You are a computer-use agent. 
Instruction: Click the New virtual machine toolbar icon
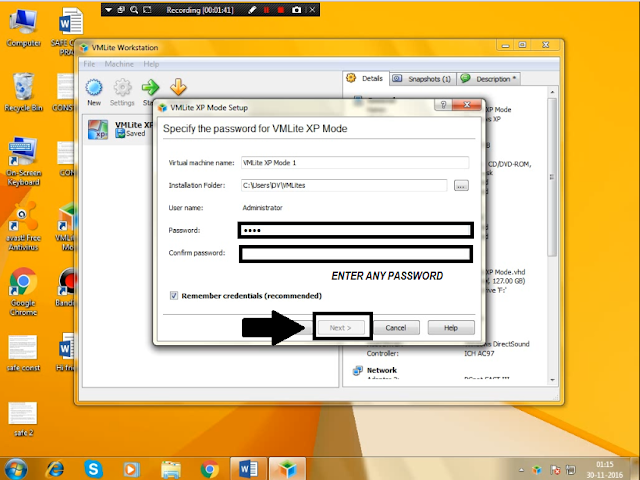[94, 92]
